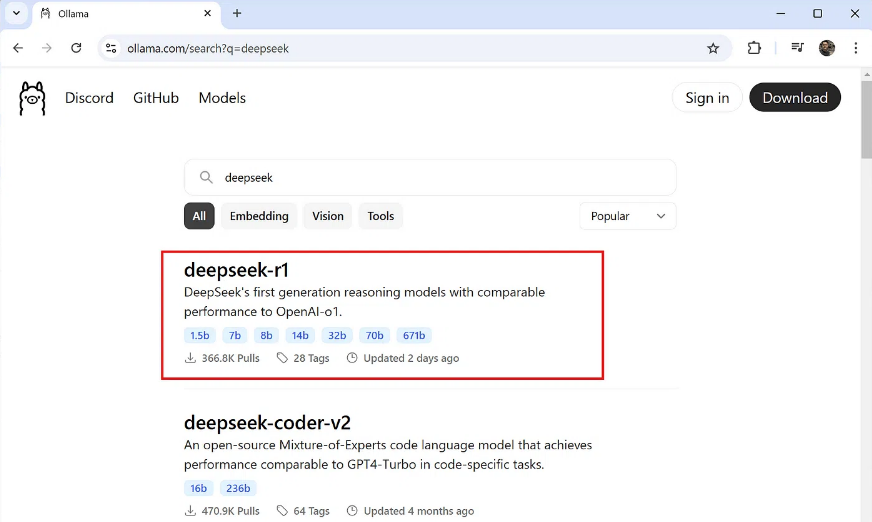This screenshot has height=522, width=872.
Task: Click the Ollama llama logo
Action: 32,98
